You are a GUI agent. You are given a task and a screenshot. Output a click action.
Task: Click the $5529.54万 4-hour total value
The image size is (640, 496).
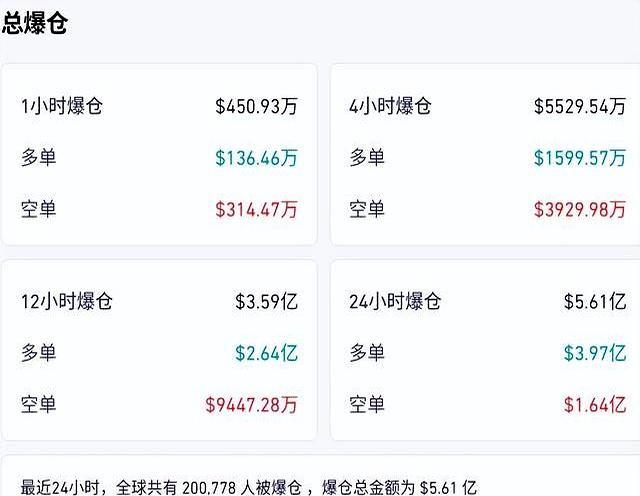pyautogui.click(x=580, y=106)
